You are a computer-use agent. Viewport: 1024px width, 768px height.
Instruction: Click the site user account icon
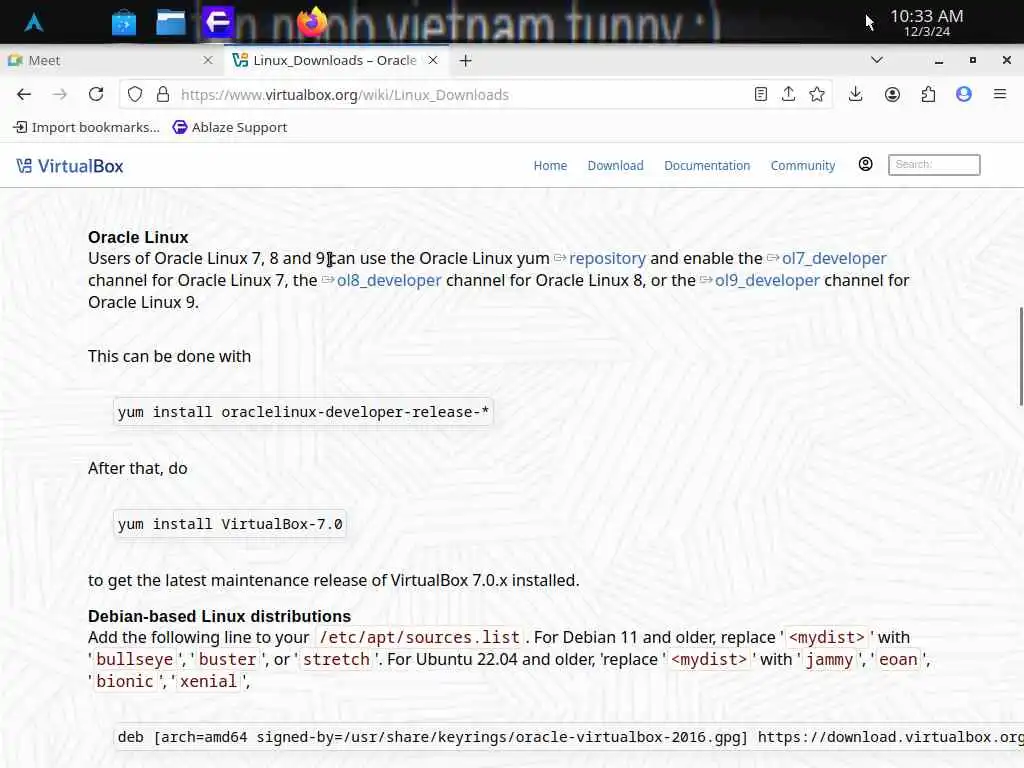[x=865, y=165]
